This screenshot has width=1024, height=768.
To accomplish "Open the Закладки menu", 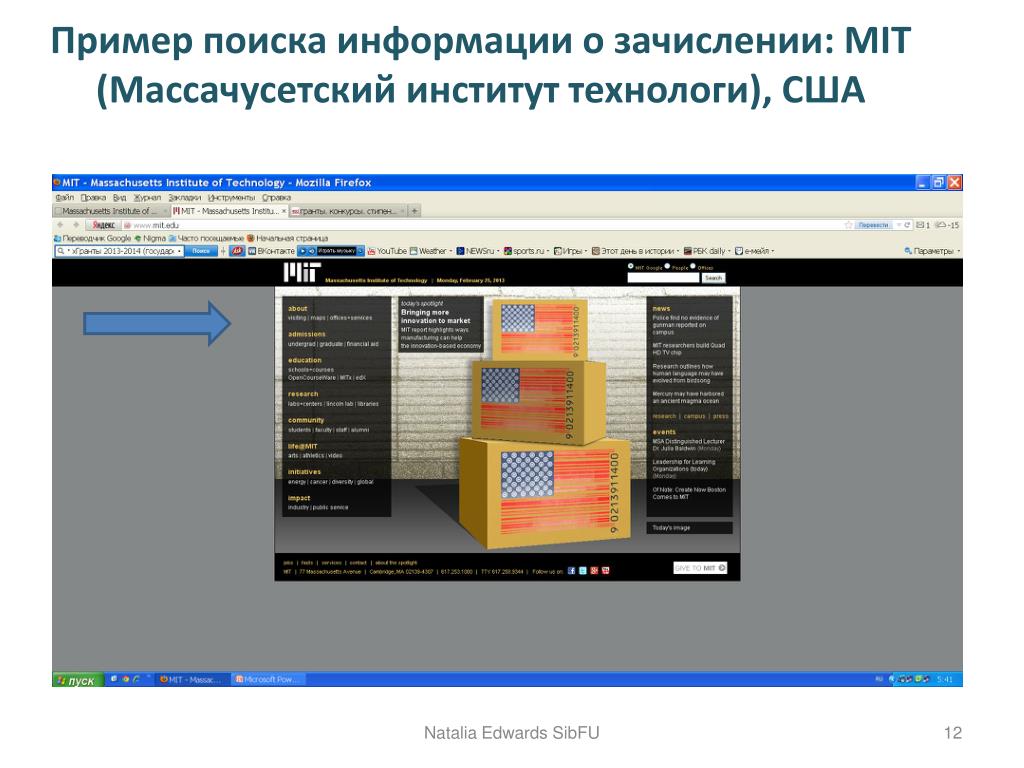I will pos(185,197).
